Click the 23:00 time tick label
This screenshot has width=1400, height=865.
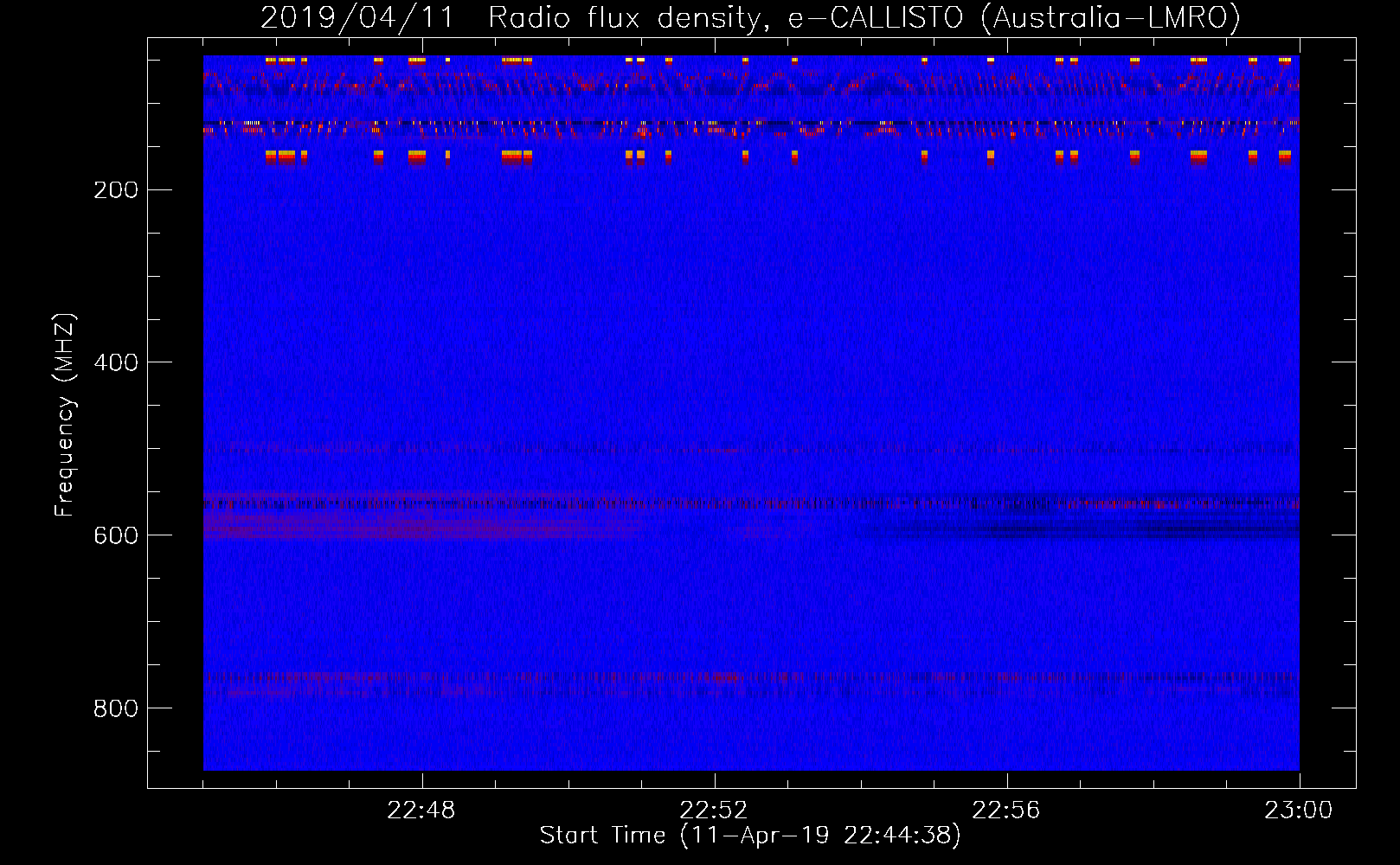[1299, 811]
